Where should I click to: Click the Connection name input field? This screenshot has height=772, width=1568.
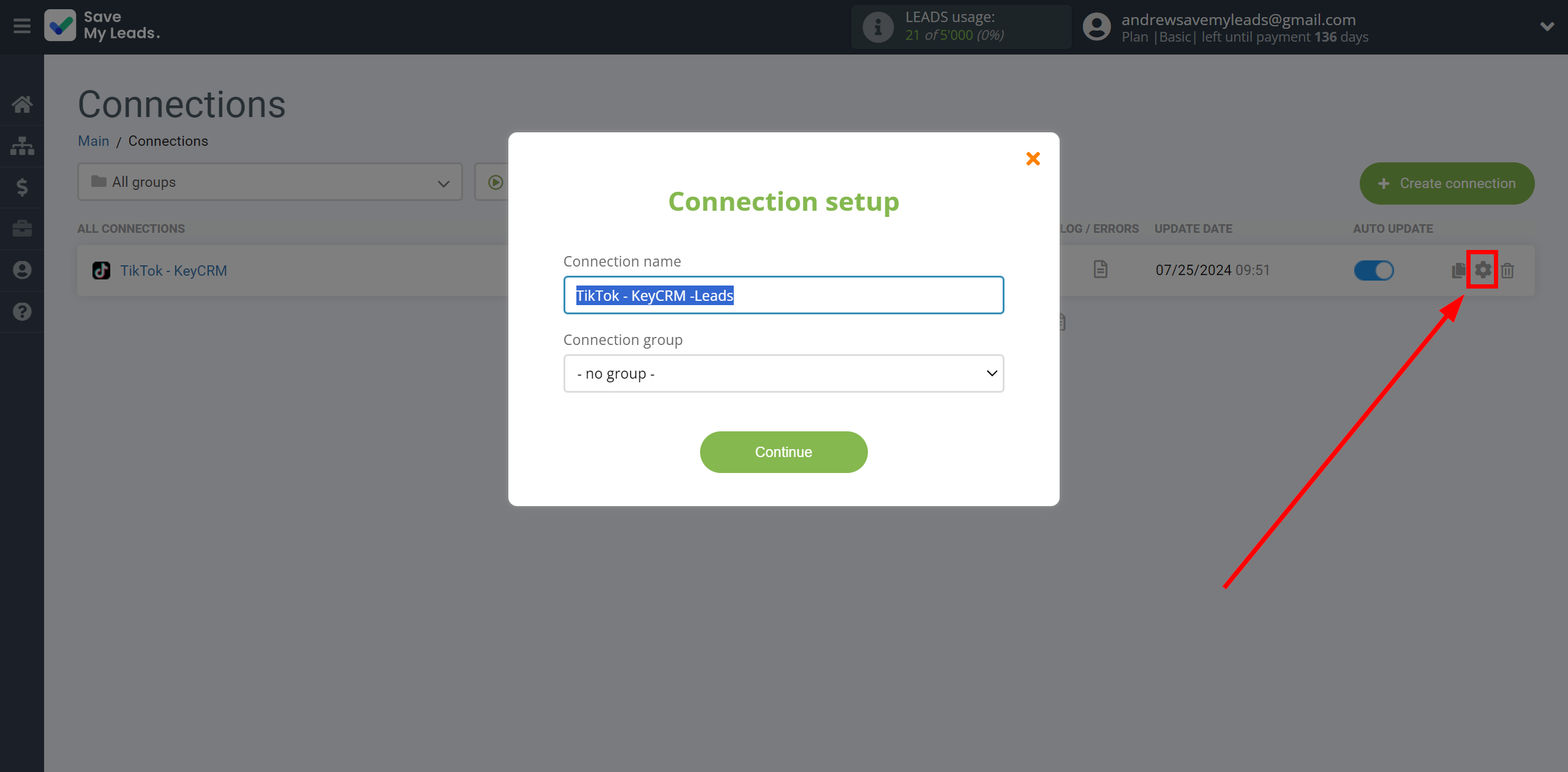click(x=783, y=295)
